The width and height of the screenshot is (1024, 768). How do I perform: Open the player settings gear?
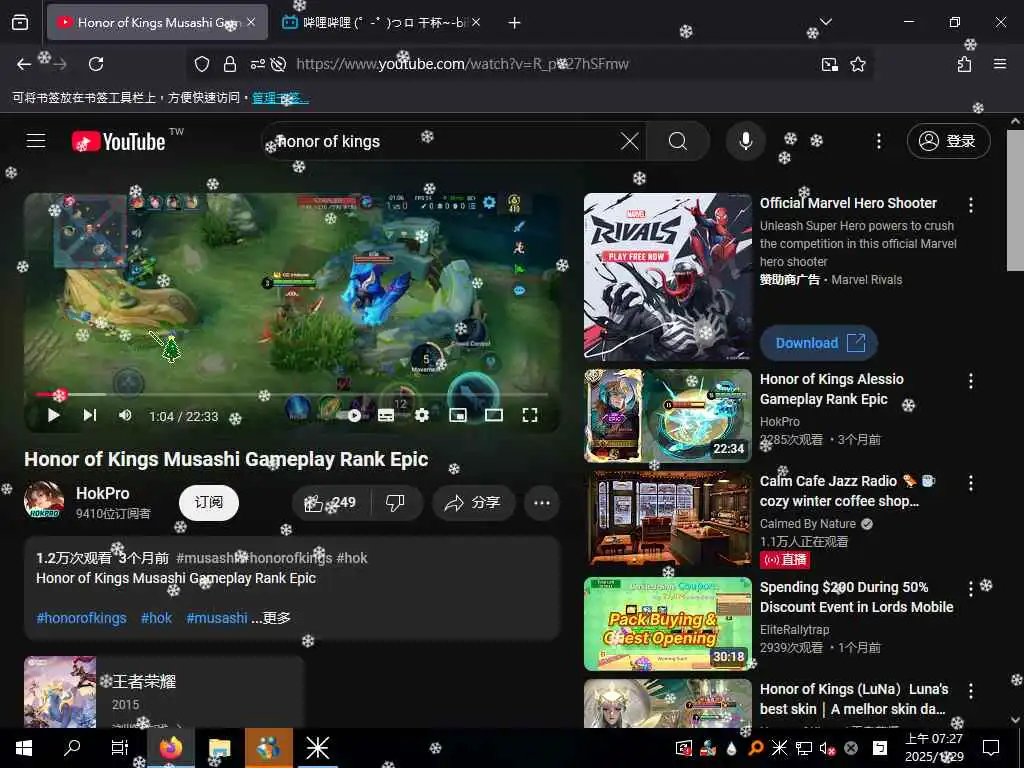[422, 415]
